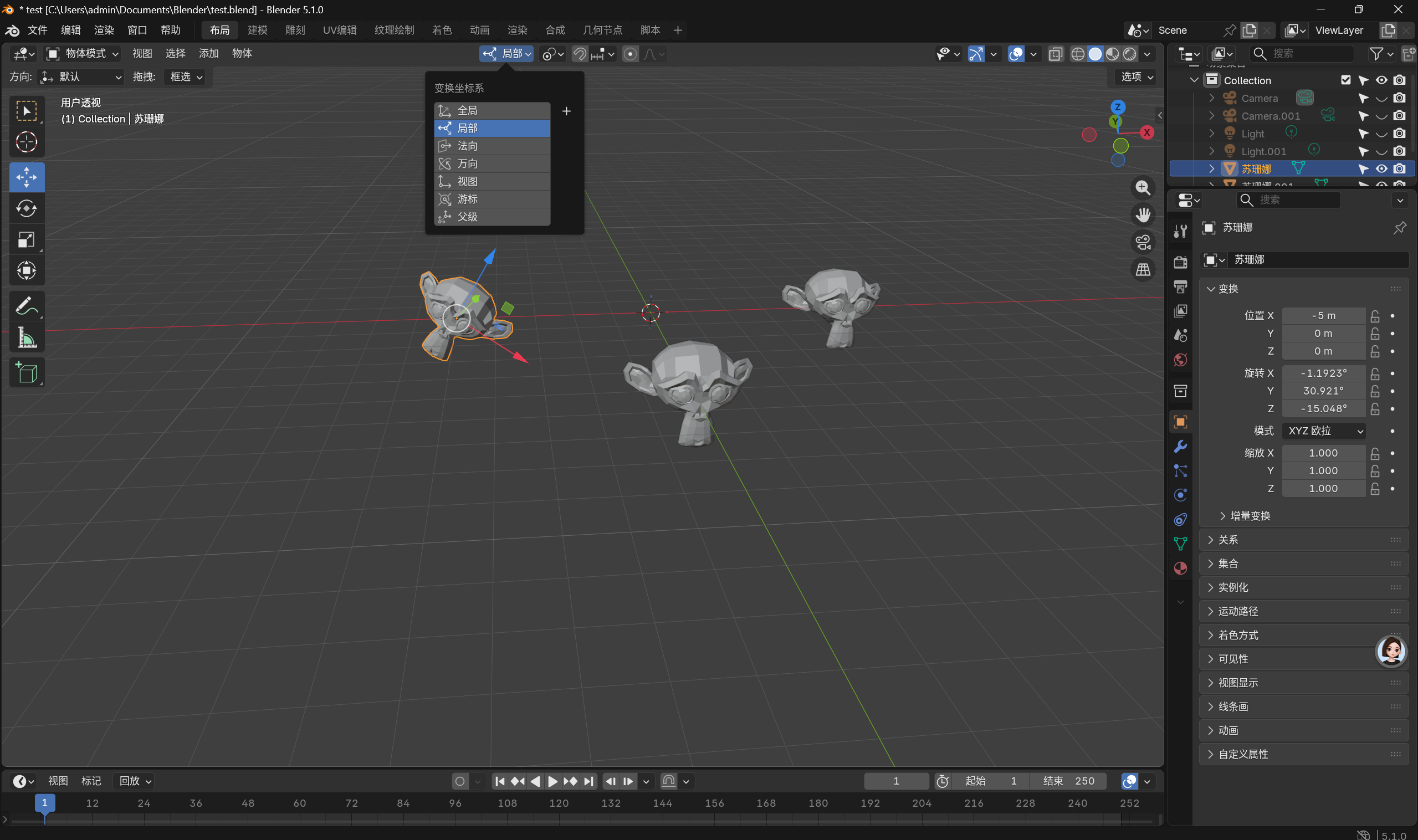Select the Rotate tool in the toolbar

tap(27, 208)
